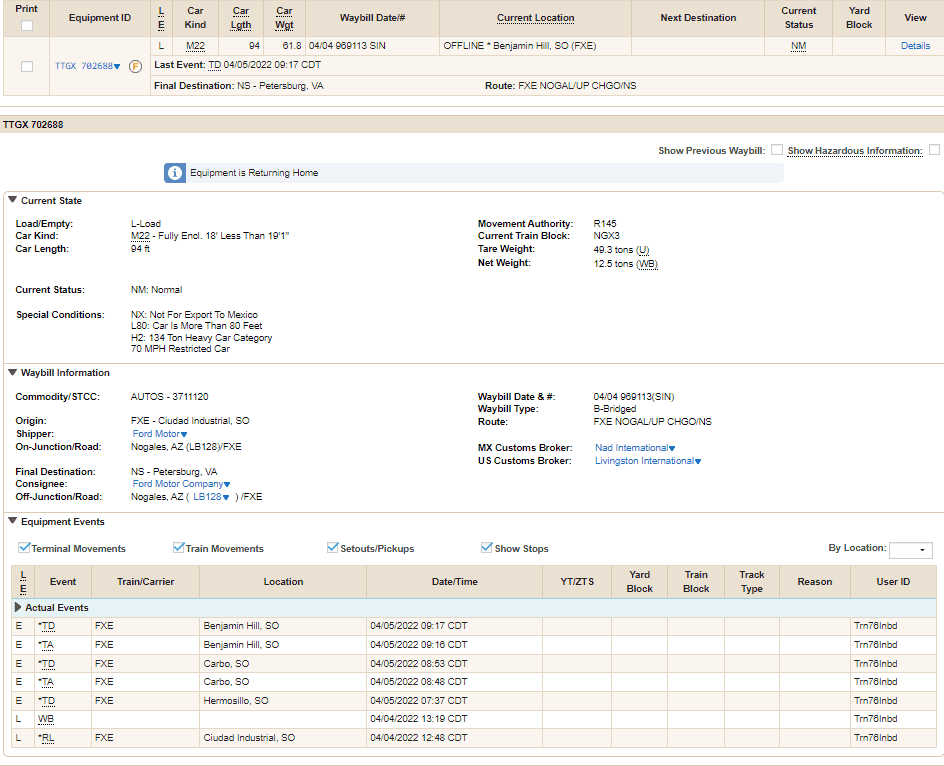Sort by Current Location column header
The height and width of the screenshot is (766, 944).
click(535, 18)
